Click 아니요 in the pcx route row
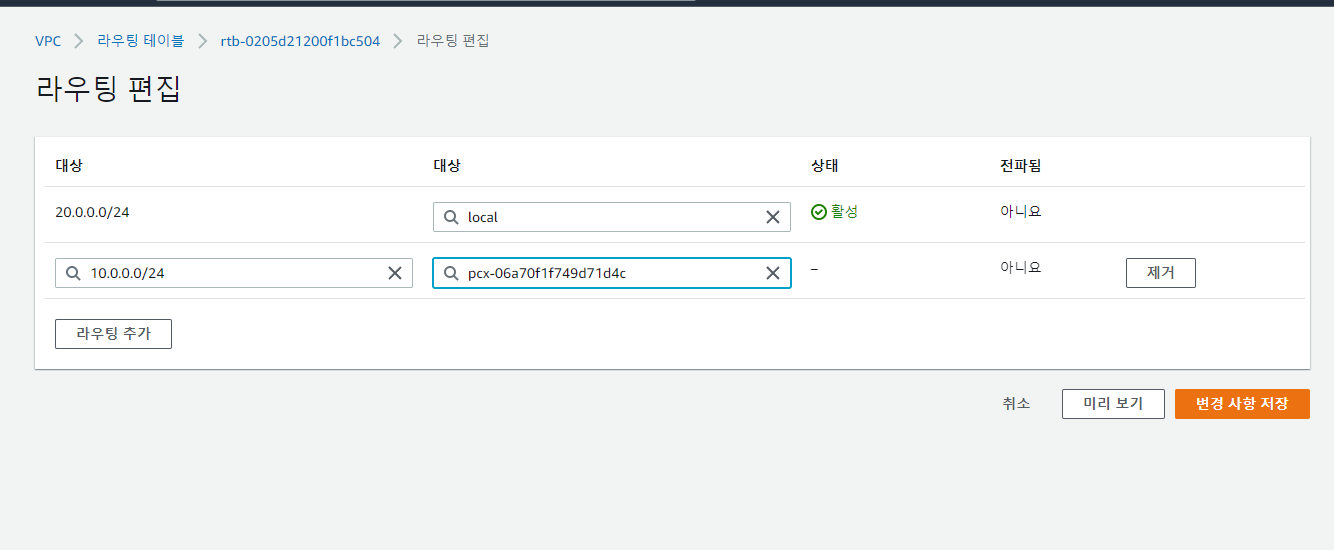 [1020, 268]
